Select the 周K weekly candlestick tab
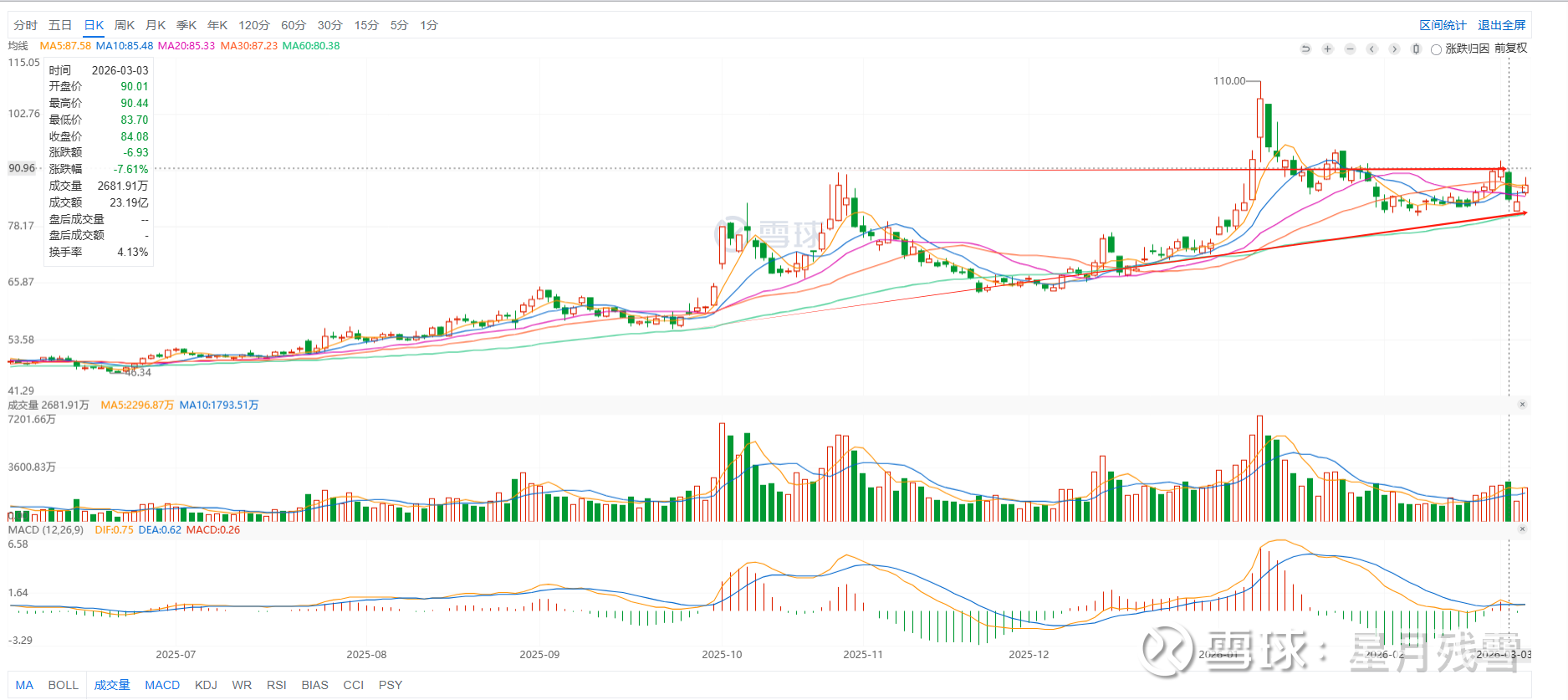Viewport: 1568px width, 700px height. click(x=125, y=25)
